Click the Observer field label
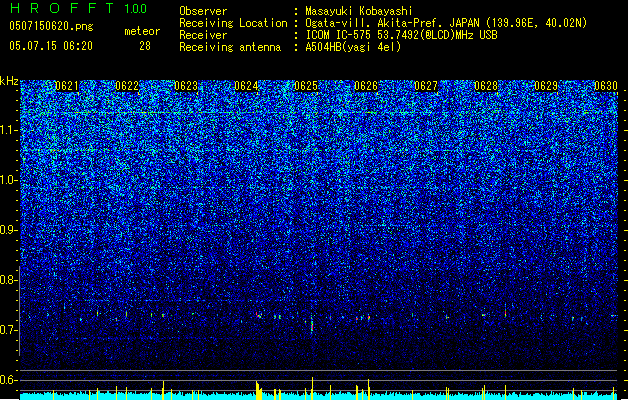 [x=203, y=11]
